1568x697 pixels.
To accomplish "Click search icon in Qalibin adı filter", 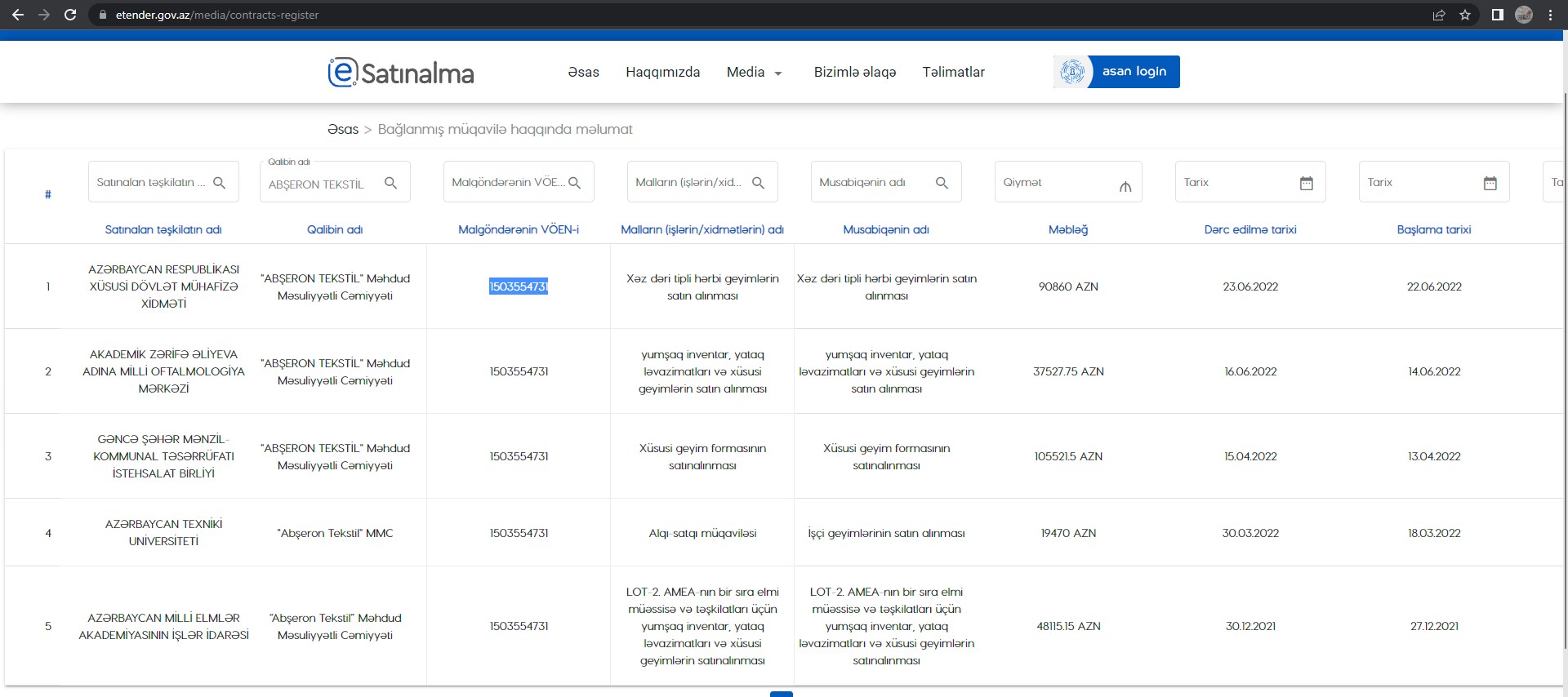I will click(390, 183).
